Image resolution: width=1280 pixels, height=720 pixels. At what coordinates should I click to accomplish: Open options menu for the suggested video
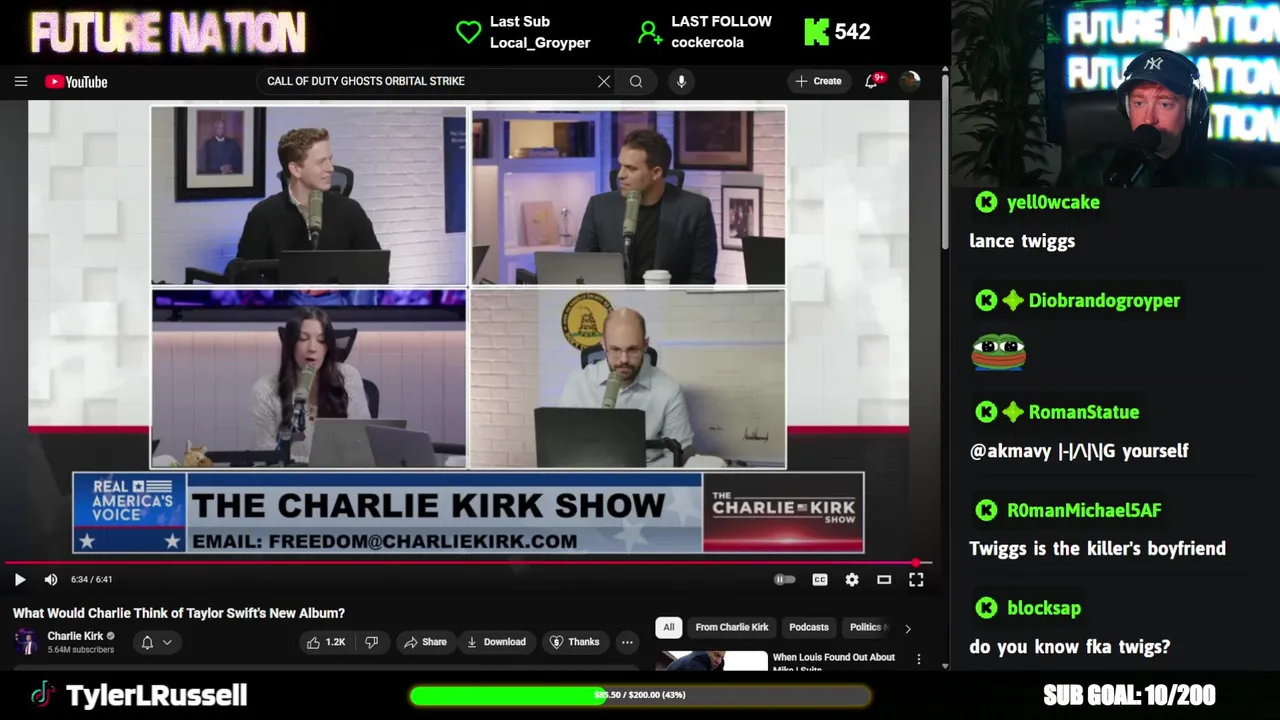[919, 660]
